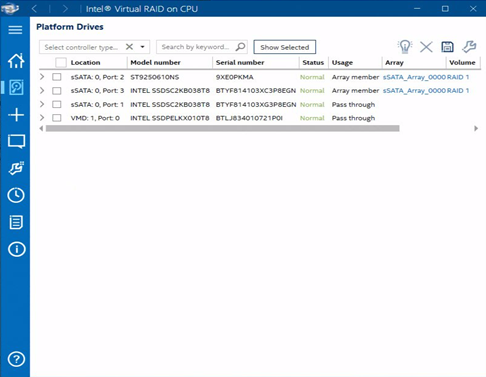486x377 pixels.
Task: Sort by the Usage column header
Action: pos(342,63)
